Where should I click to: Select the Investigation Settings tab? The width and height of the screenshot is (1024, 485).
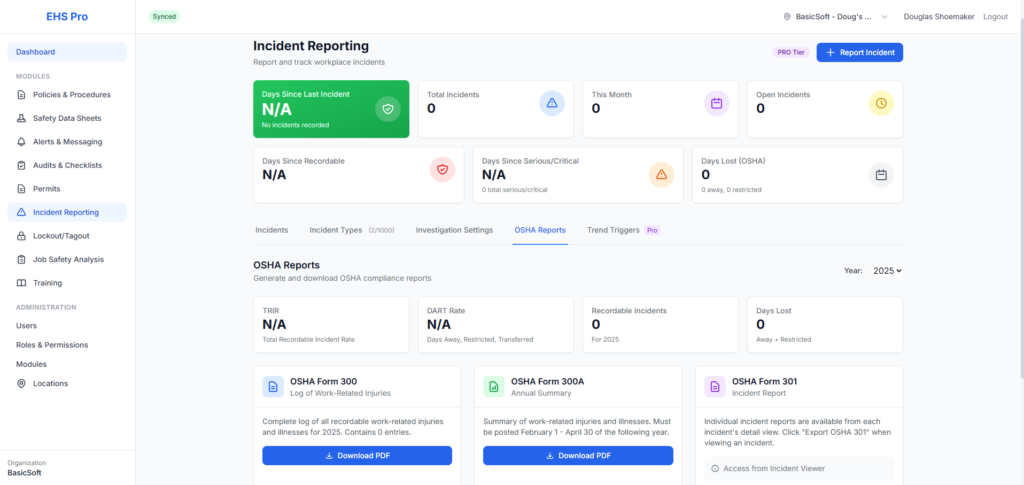[x=454, y=230]
